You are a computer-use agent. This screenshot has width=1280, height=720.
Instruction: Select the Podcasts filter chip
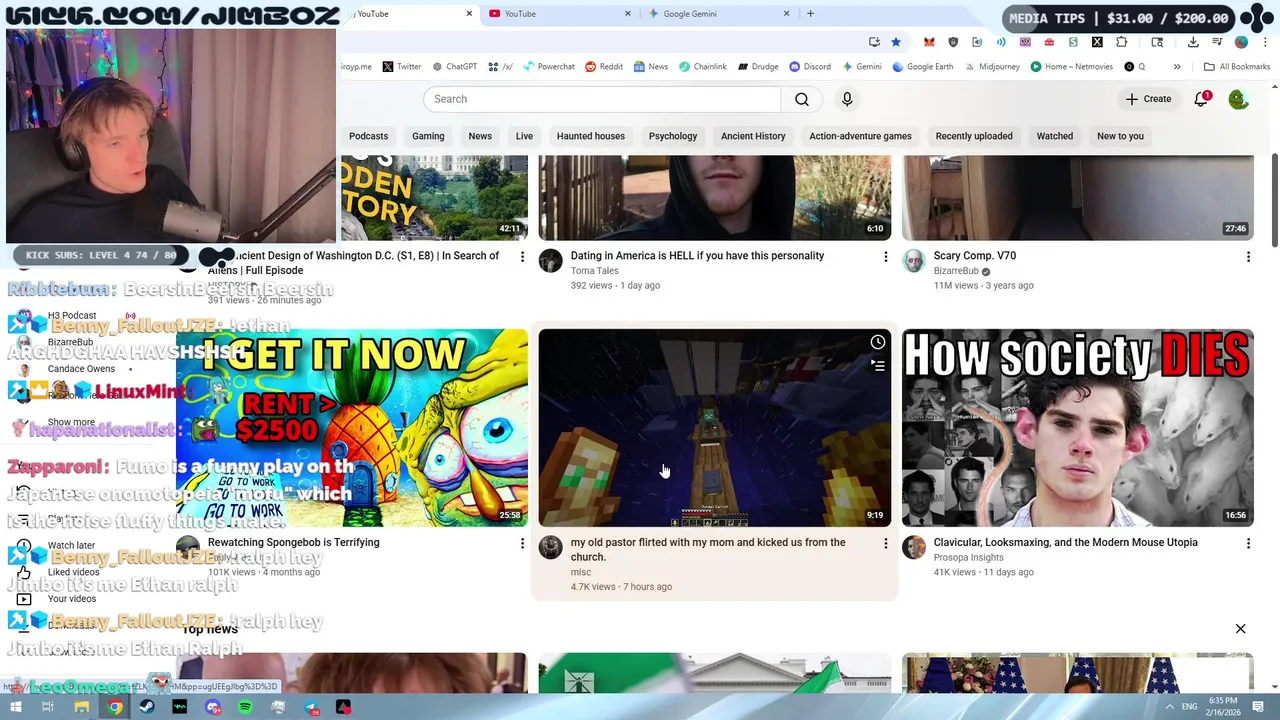368,136
